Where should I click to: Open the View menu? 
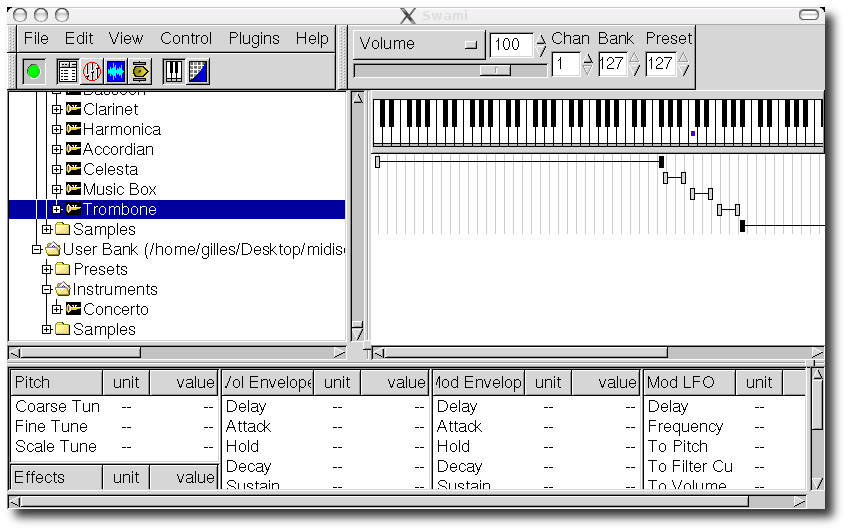[126, 38]
